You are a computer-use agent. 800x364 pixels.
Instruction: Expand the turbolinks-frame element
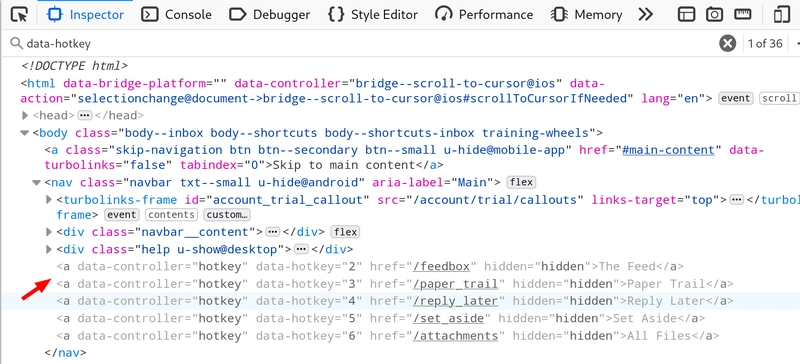[x=49, y=200]
